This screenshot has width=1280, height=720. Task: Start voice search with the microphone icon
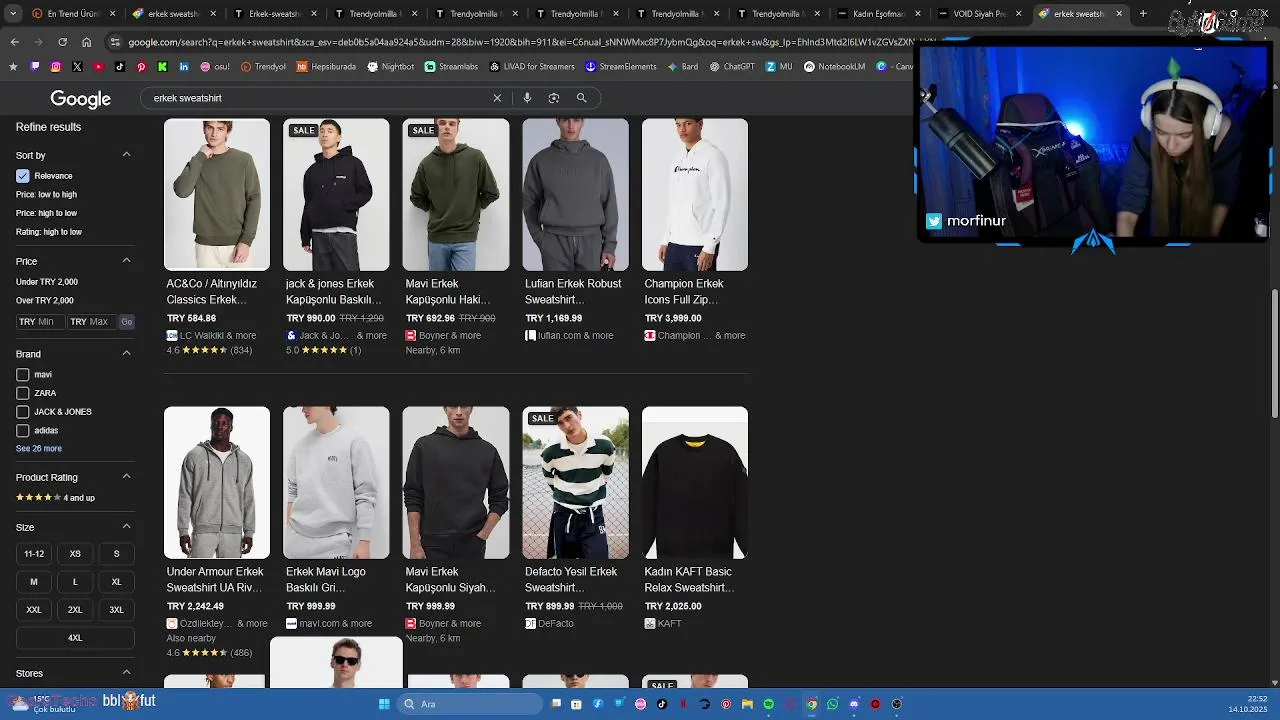(527, 98)
